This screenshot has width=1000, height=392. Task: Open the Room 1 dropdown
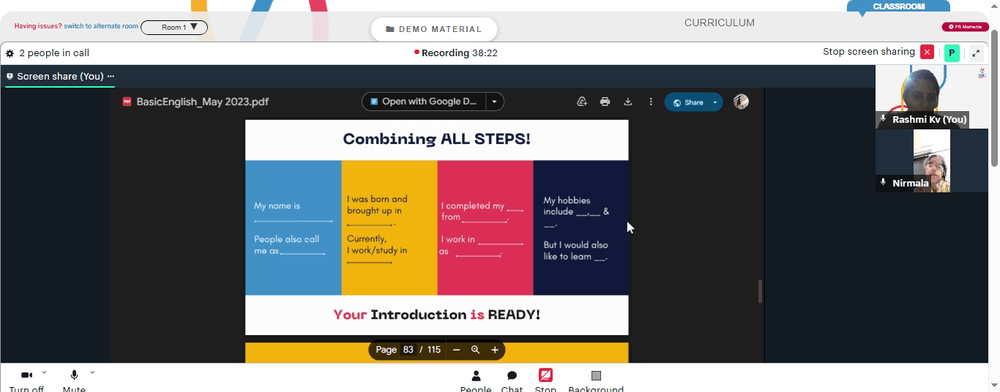174,27
